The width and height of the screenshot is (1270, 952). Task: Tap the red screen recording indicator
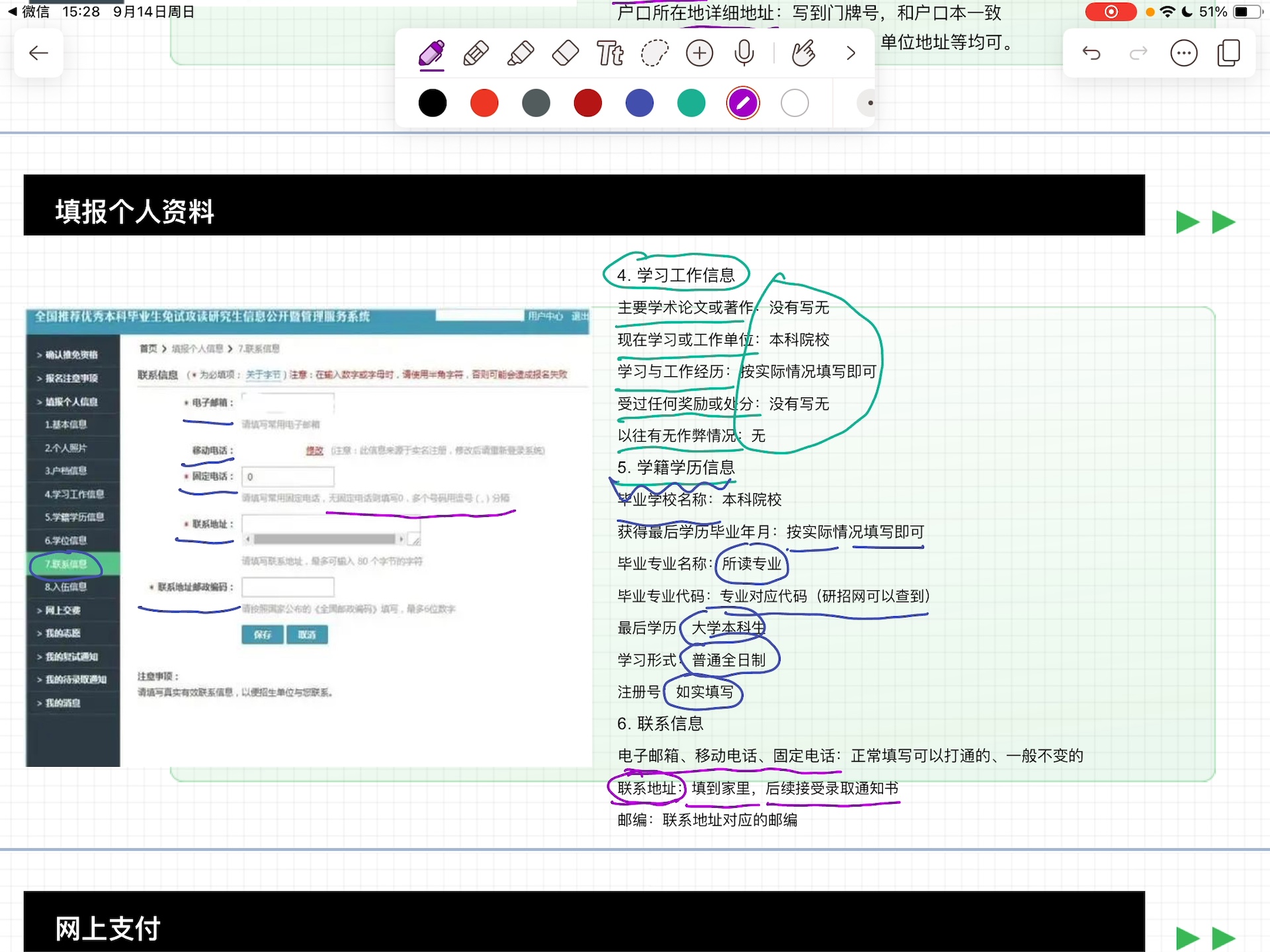click(1111, 12)
